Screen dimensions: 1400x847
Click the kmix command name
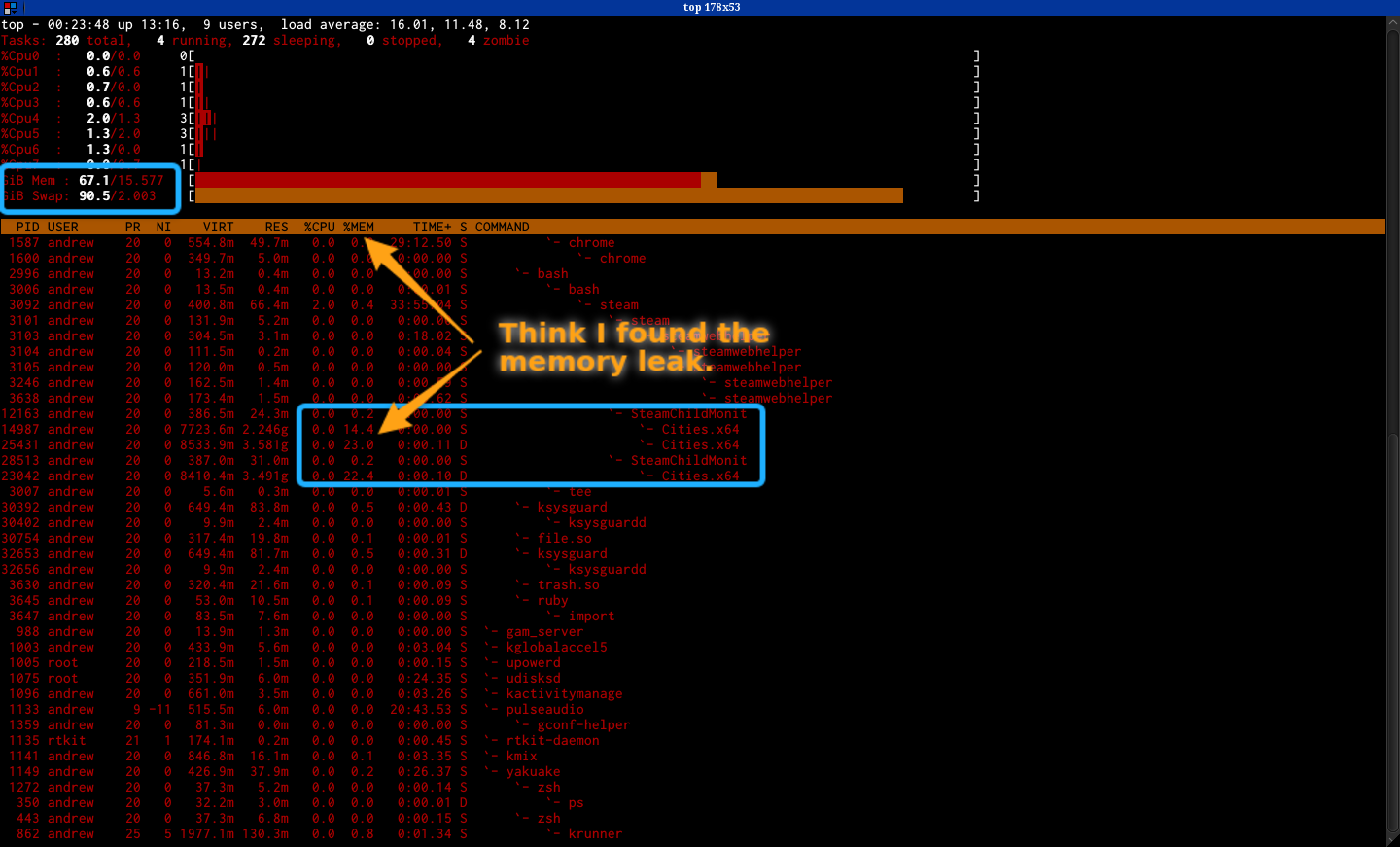point(522,756)
